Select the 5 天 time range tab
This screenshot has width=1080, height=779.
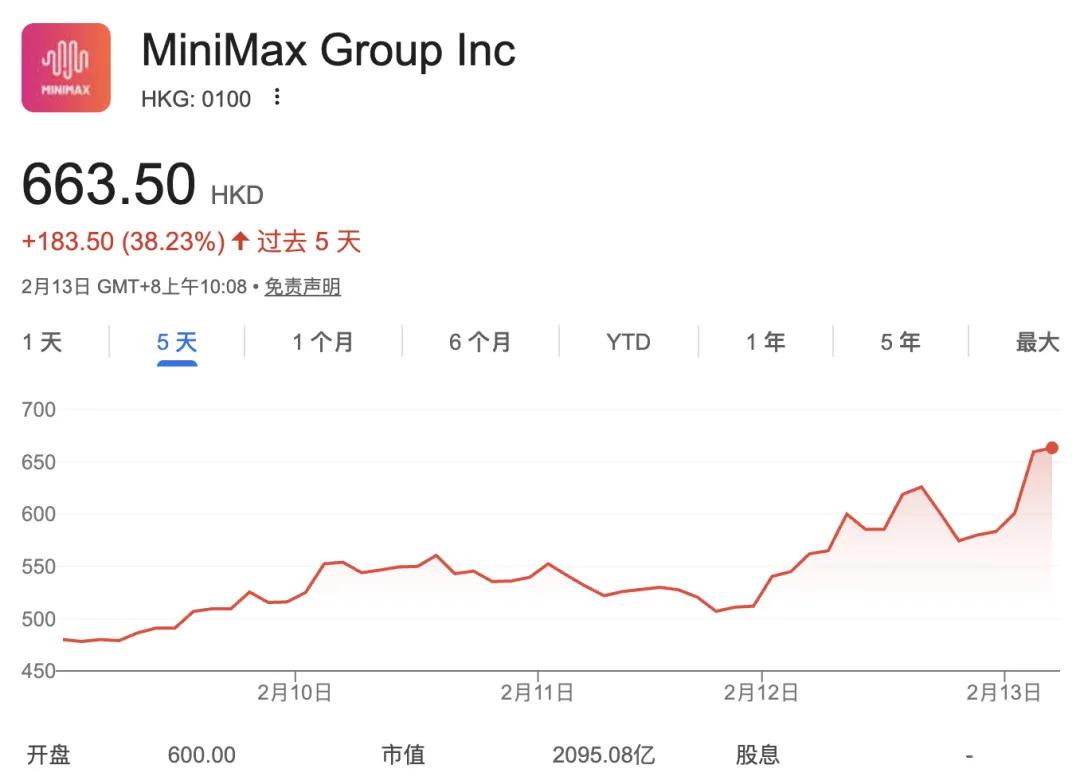[177, 342]
